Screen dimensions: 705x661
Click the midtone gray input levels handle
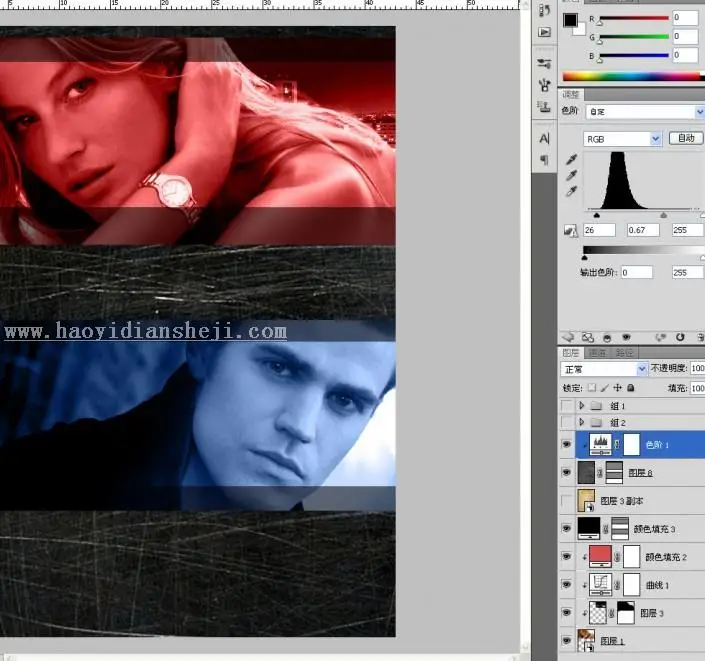click(663, 215)
